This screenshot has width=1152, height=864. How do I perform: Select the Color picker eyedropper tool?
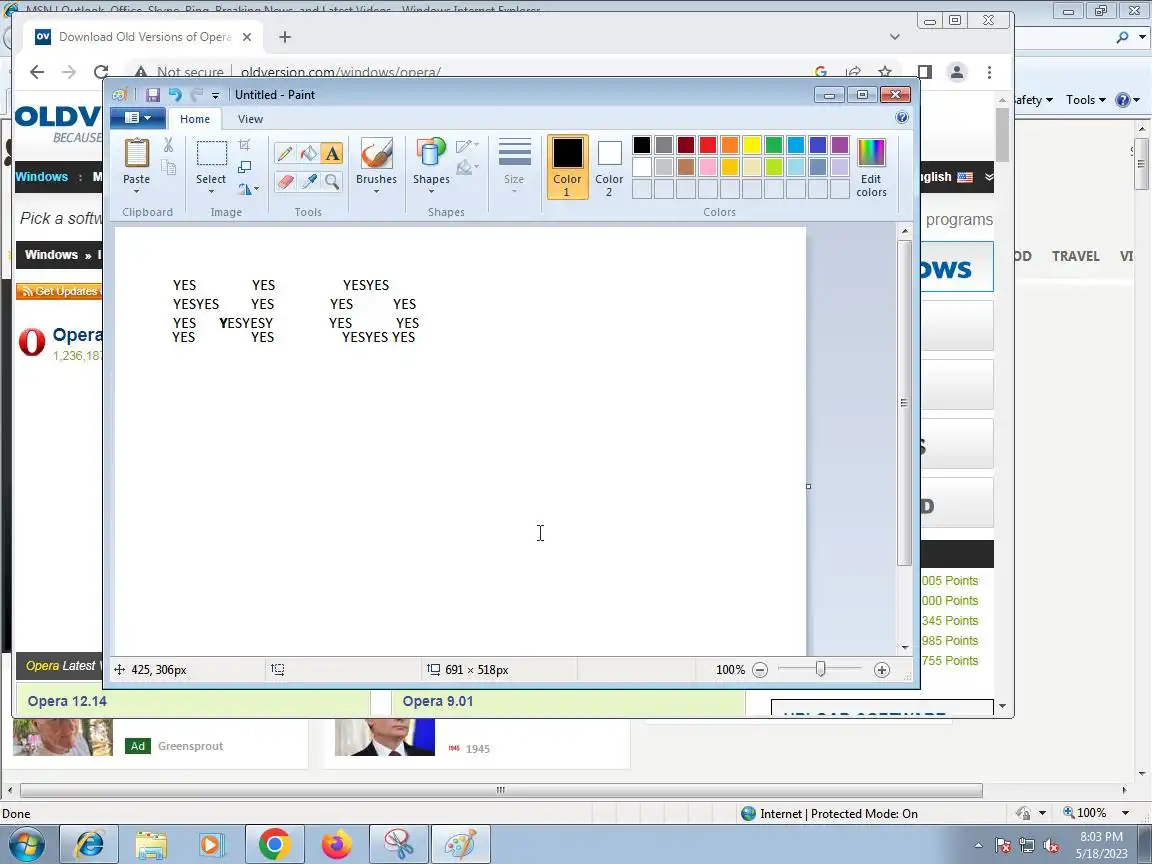pos(309,181)
